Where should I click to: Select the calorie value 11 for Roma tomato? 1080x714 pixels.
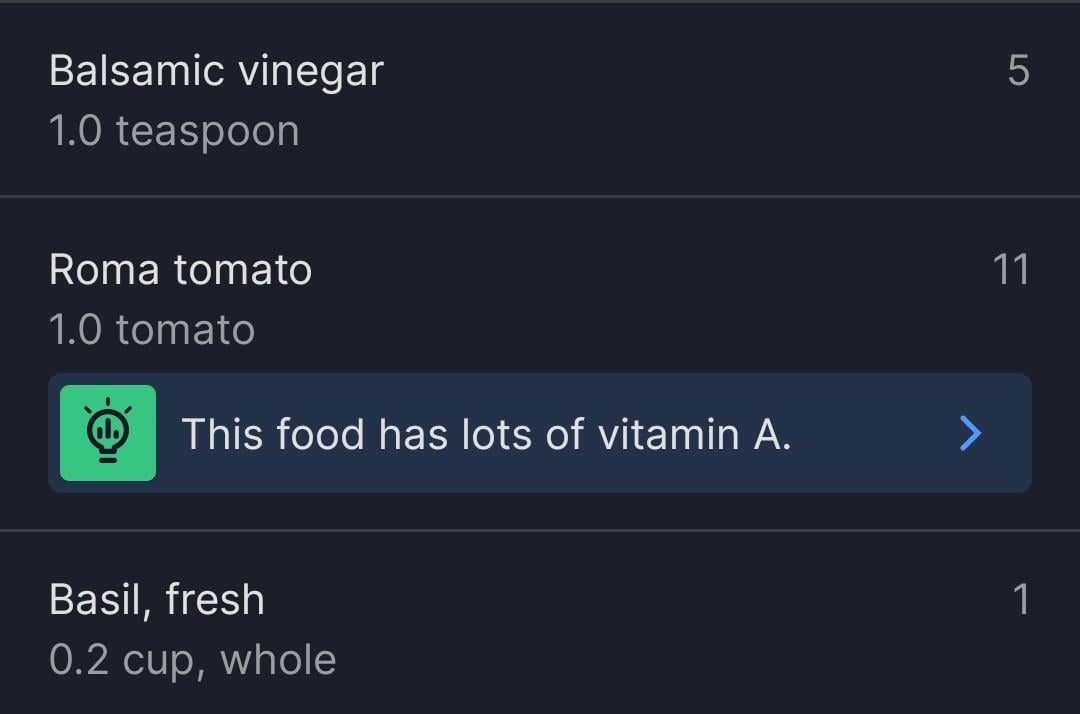click(x=1011, y=269)
